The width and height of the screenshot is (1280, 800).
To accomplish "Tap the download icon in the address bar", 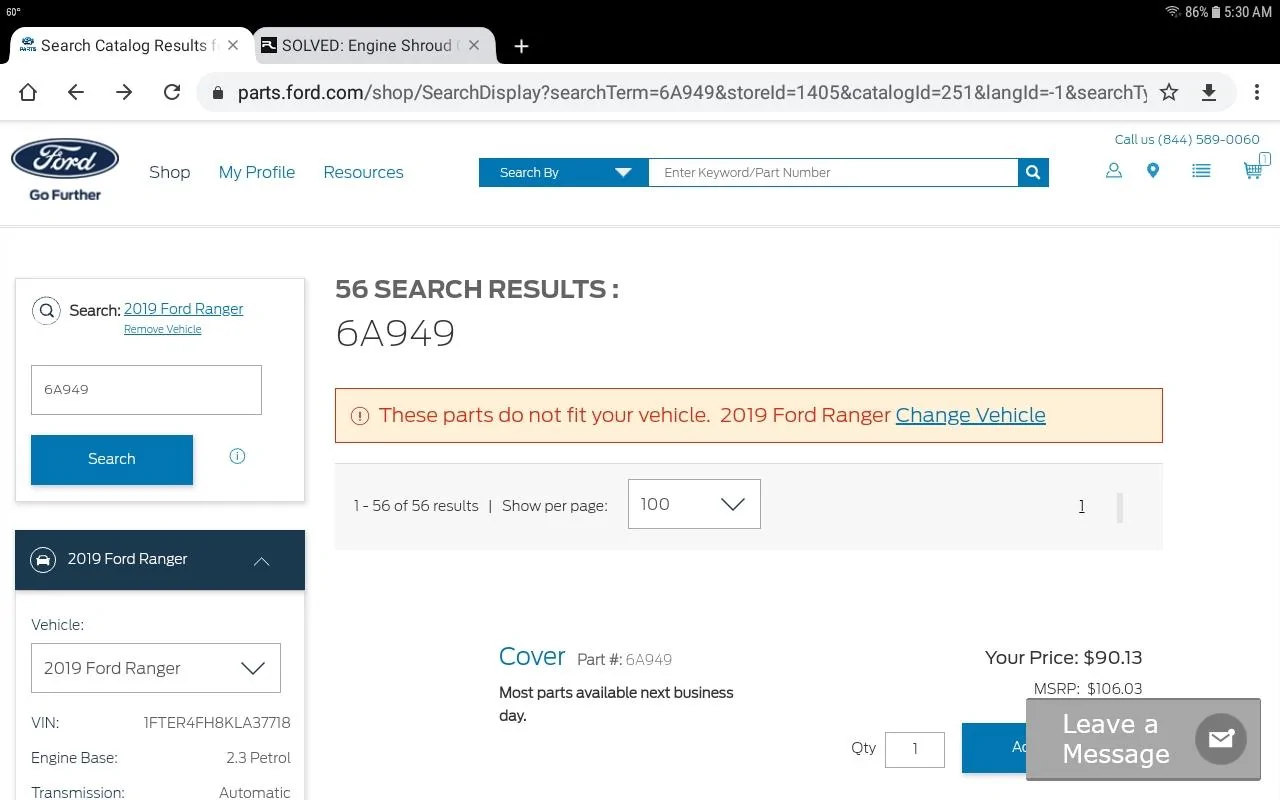I will point(1209,92).
